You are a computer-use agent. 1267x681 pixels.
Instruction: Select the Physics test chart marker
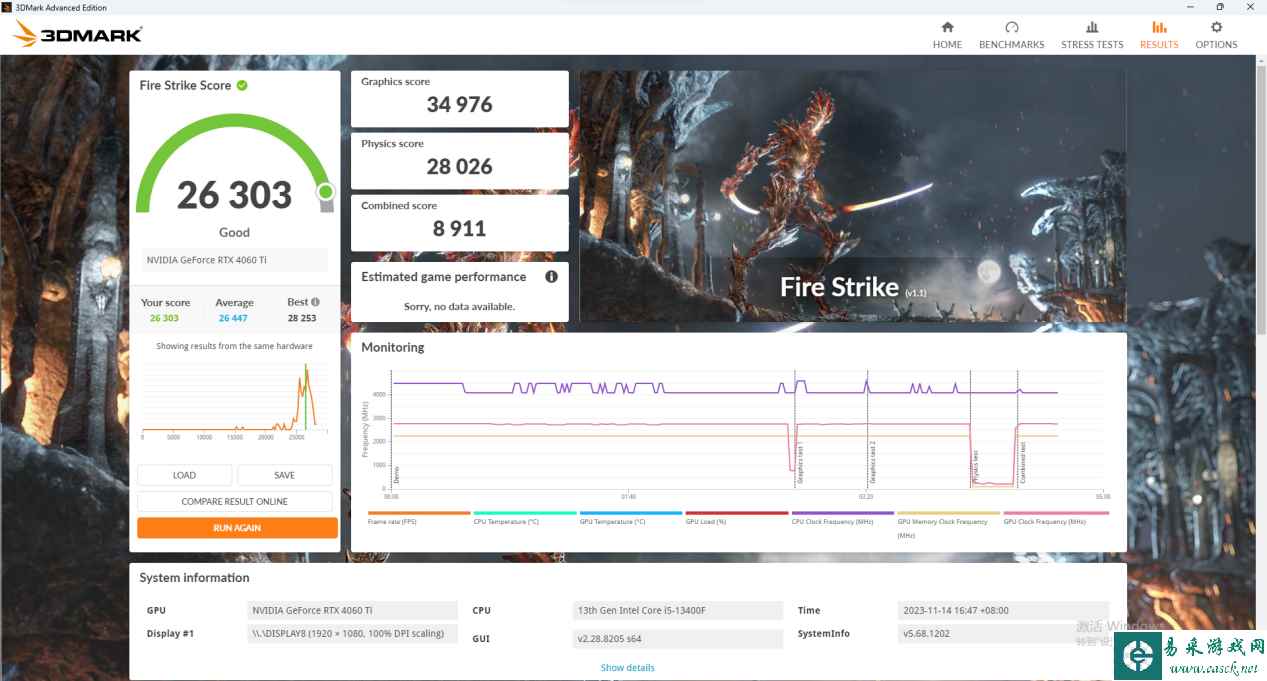pos(975,467)
